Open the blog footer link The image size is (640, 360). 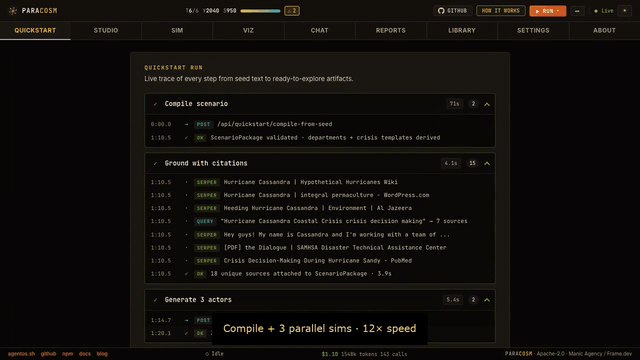point(102,354)
